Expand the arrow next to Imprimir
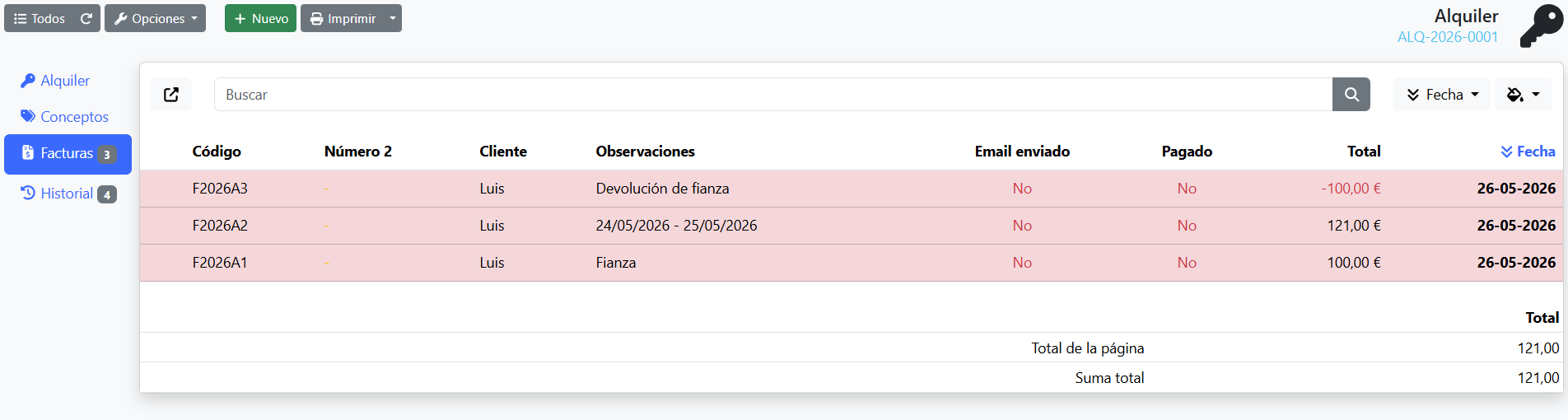1568x420 pixels. pyautogui.click(x=393, y=18)
